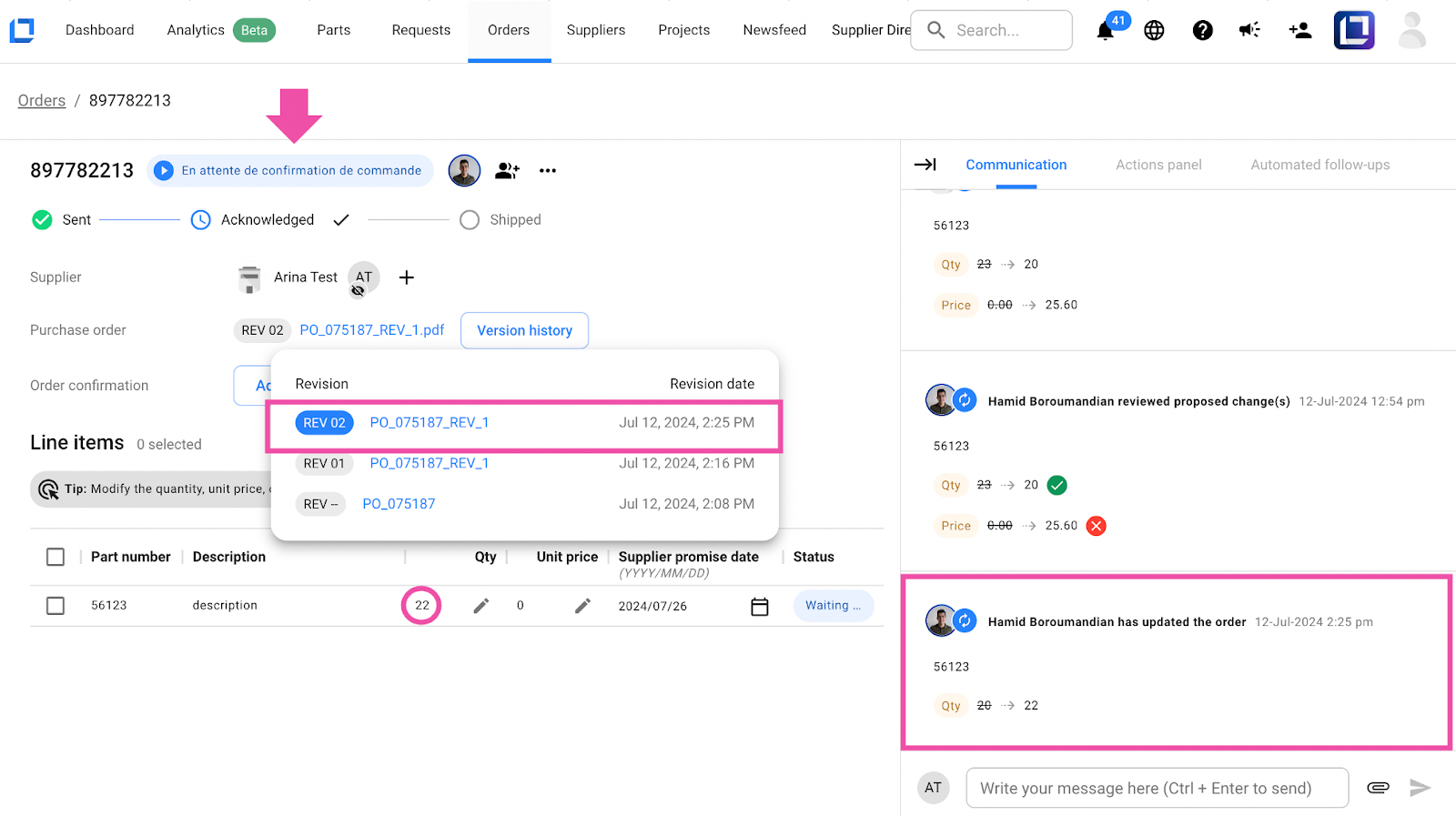The image size is (1456, 816).
Task: Open the Waiting status dropdown chip
Action: tap(833, 606)
